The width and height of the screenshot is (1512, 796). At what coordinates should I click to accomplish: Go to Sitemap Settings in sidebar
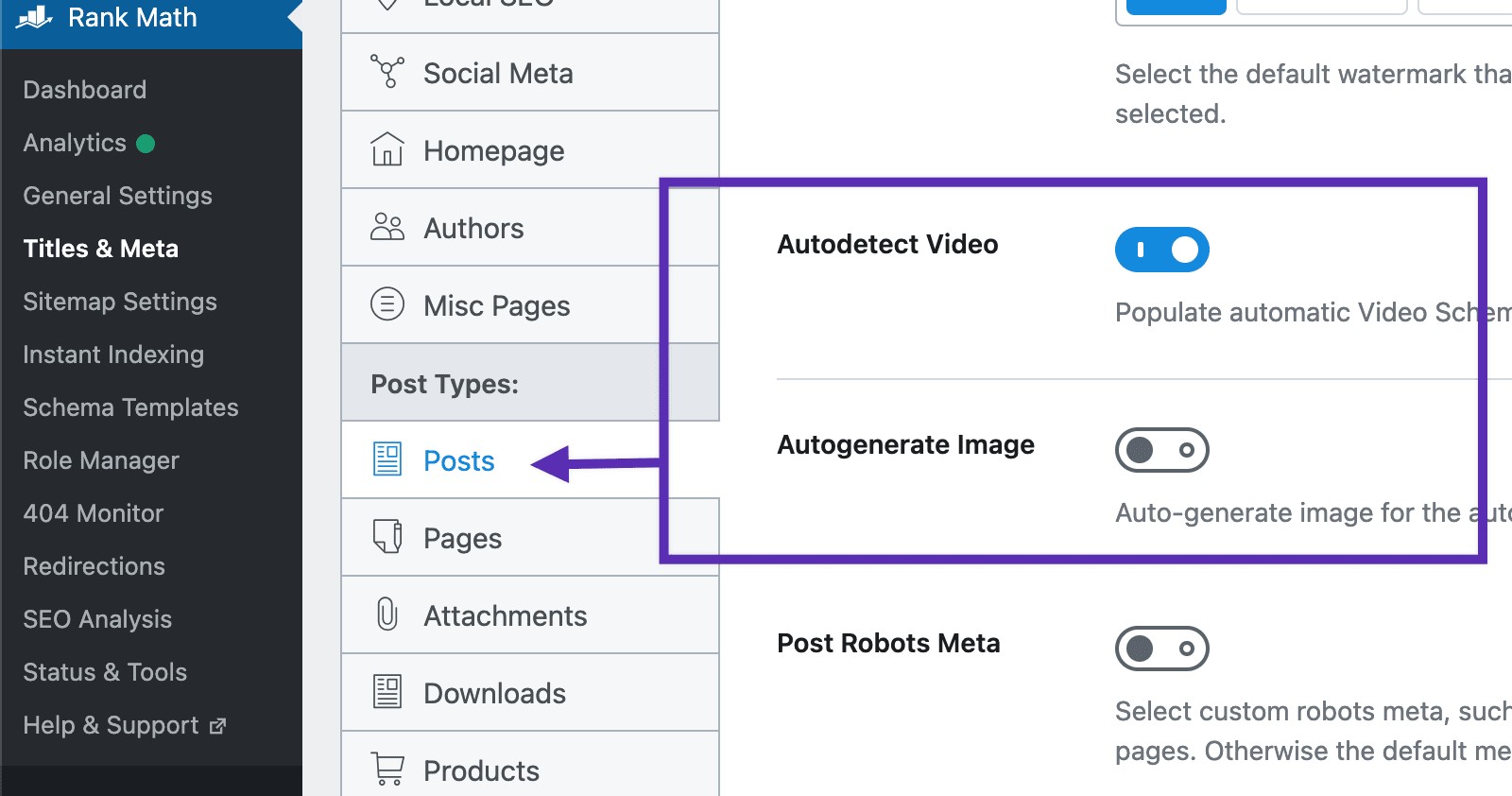pos(120,302)
